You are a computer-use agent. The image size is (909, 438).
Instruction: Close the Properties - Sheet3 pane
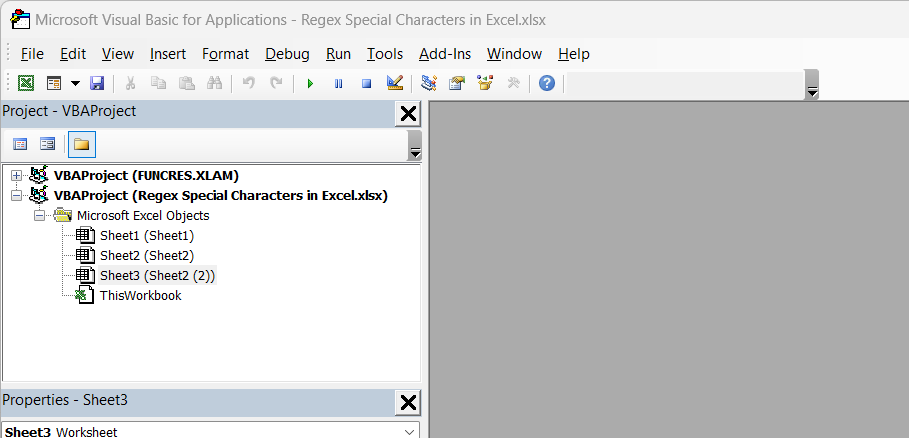[x=408, y=402]
